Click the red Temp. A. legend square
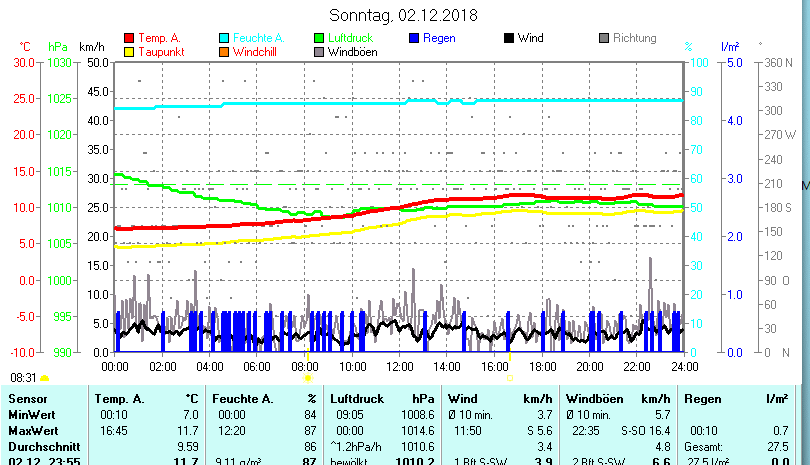The height and width of the screenshot is (465, 810). [128, 39]
